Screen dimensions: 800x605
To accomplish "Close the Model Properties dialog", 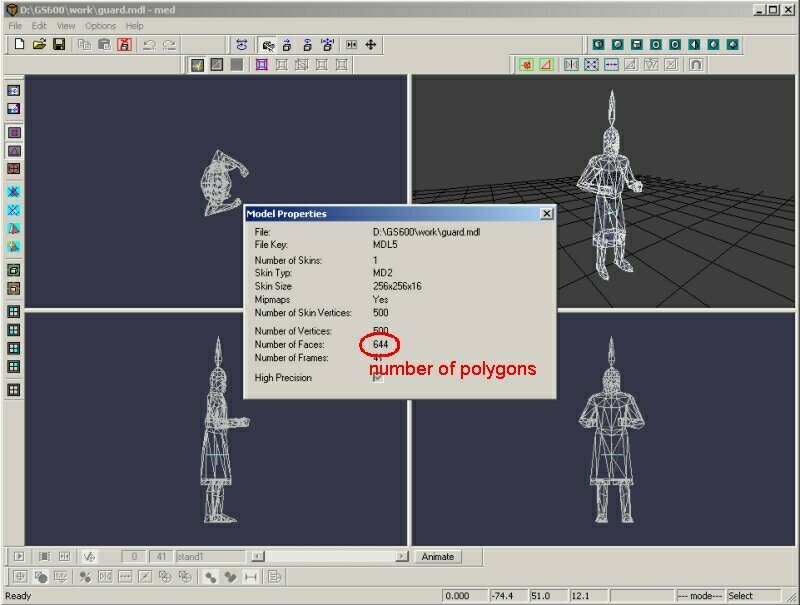I will [x=546, y=213].
